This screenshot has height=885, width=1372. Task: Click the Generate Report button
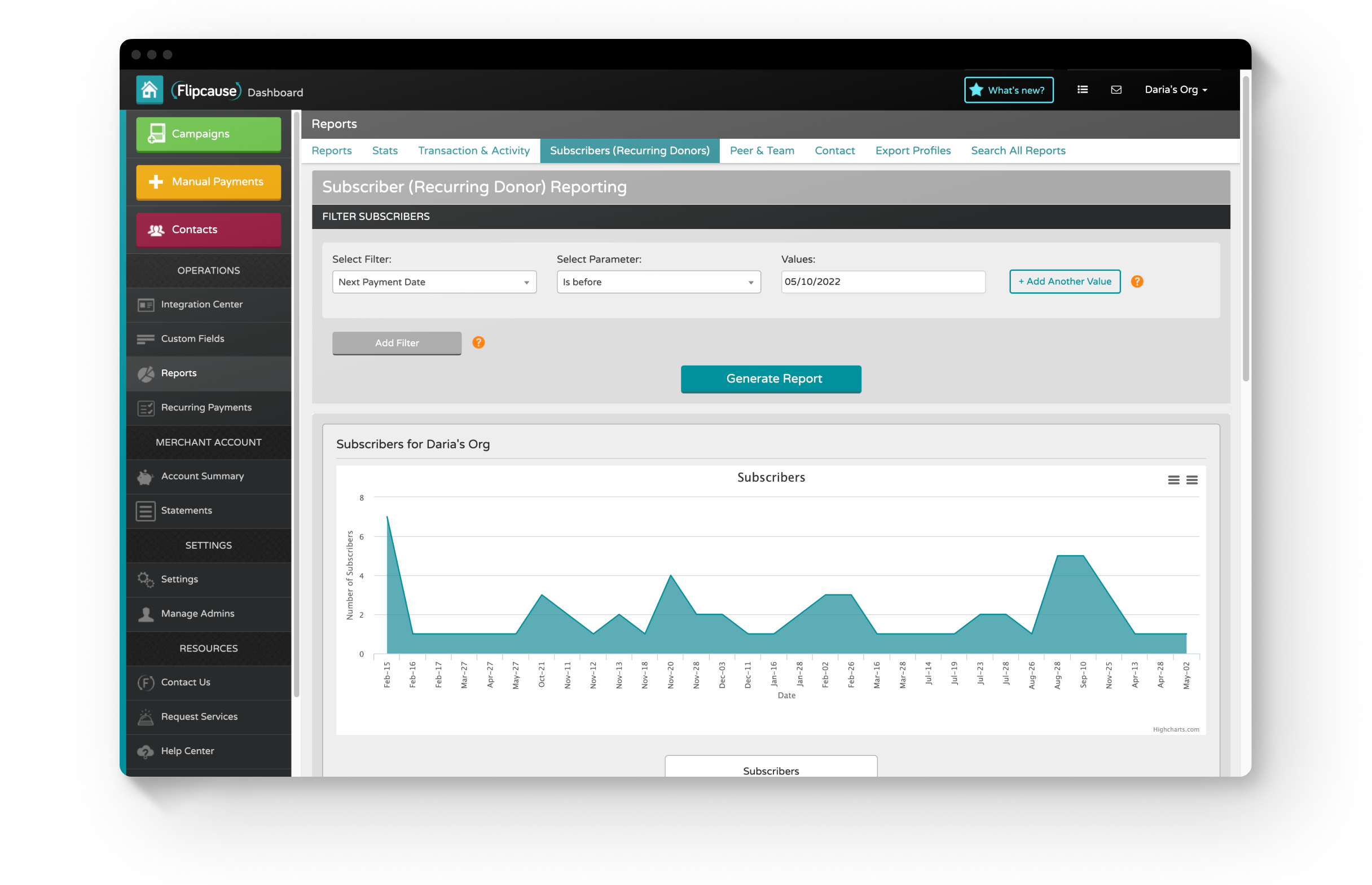pos(771,378)
